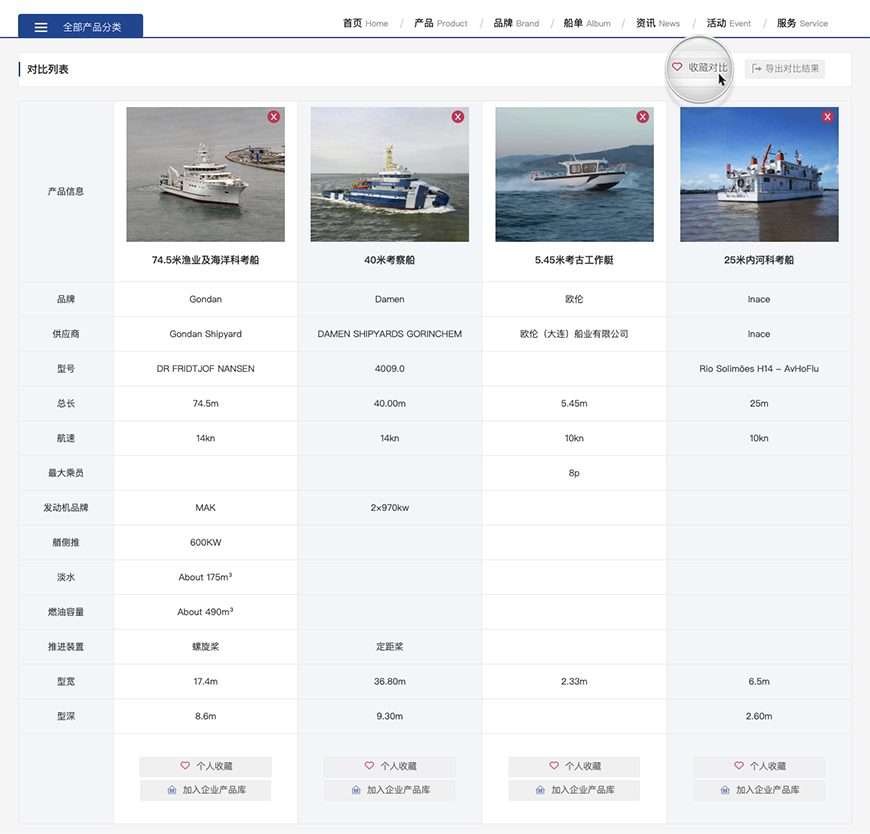The image size is (870, 834).
Task: Add the Gondan ship to 个人收藏
Action: pos(205,766)
